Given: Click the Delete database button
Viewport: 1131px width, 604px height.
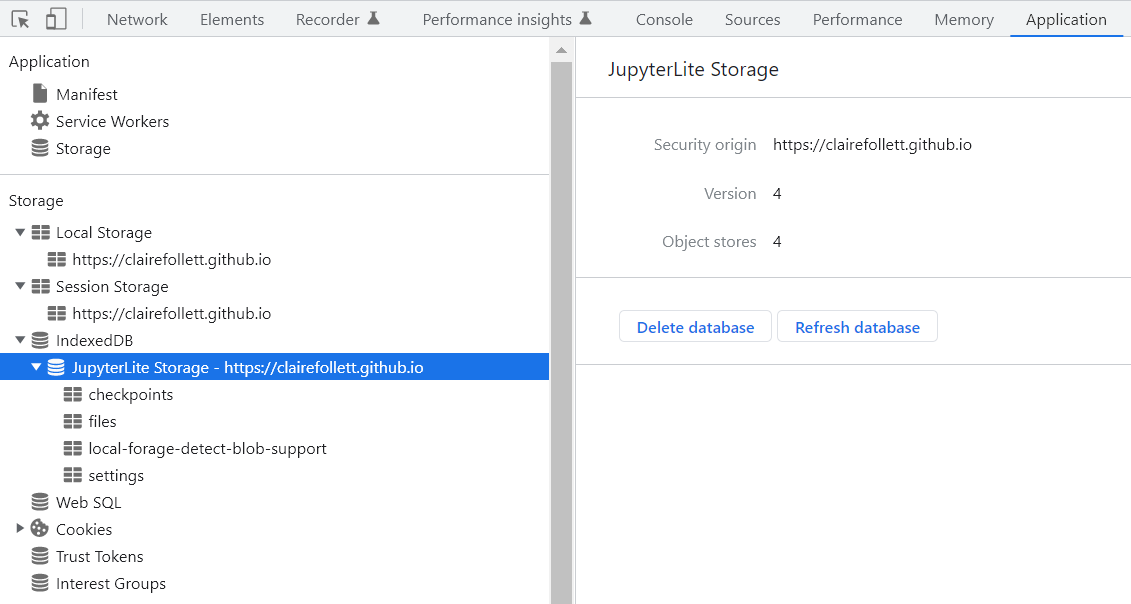Looking at the screenshot, I should tap(695, 327).
